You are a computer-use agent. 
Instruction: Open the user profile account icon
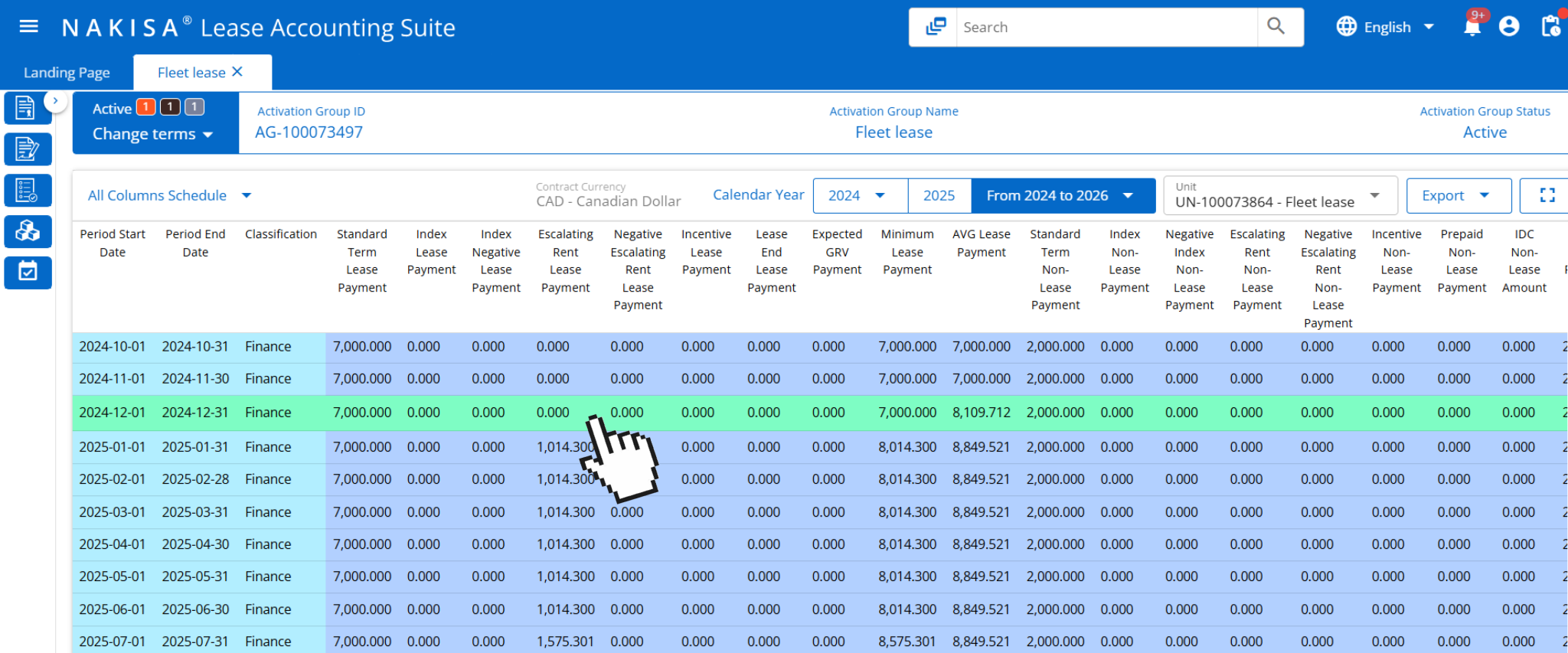coord(1509,27)
